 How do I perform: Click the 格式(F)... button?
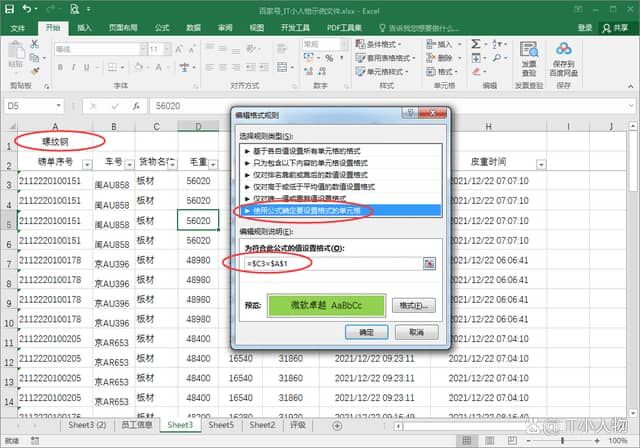click(x=413, y=305)
